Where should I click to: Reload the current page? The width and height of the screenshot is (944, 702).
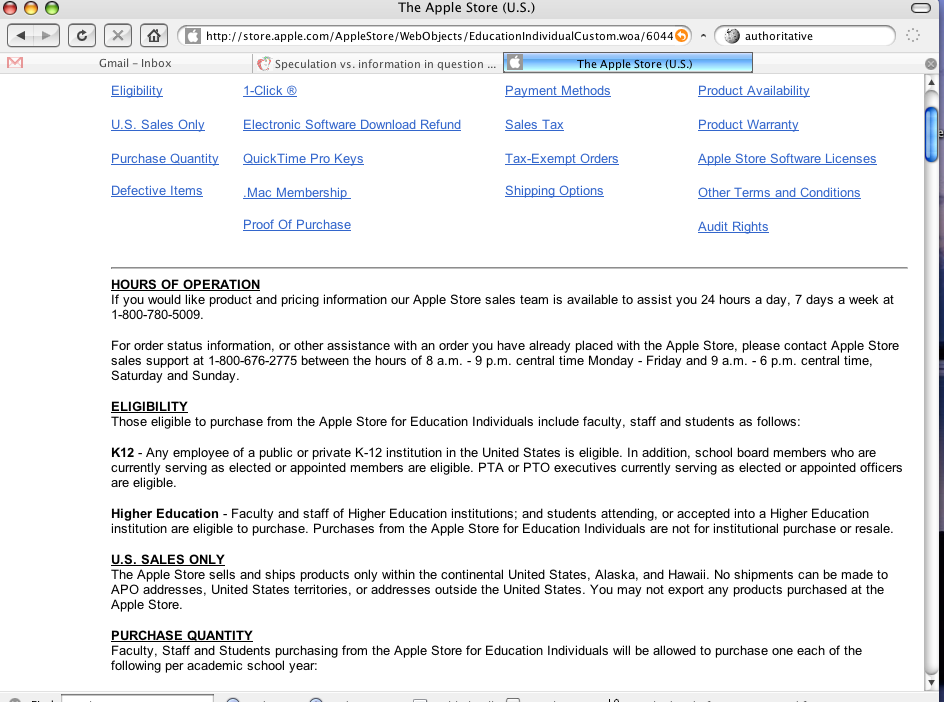82,36
